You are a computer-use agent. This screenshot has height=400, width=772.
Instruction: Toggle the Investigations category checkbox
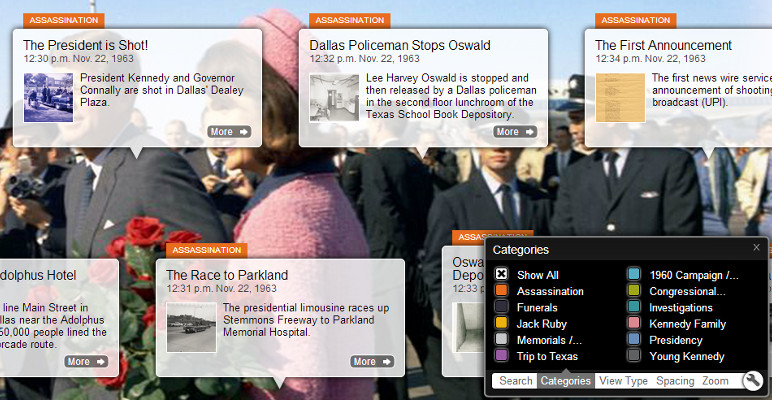point(634,307)
